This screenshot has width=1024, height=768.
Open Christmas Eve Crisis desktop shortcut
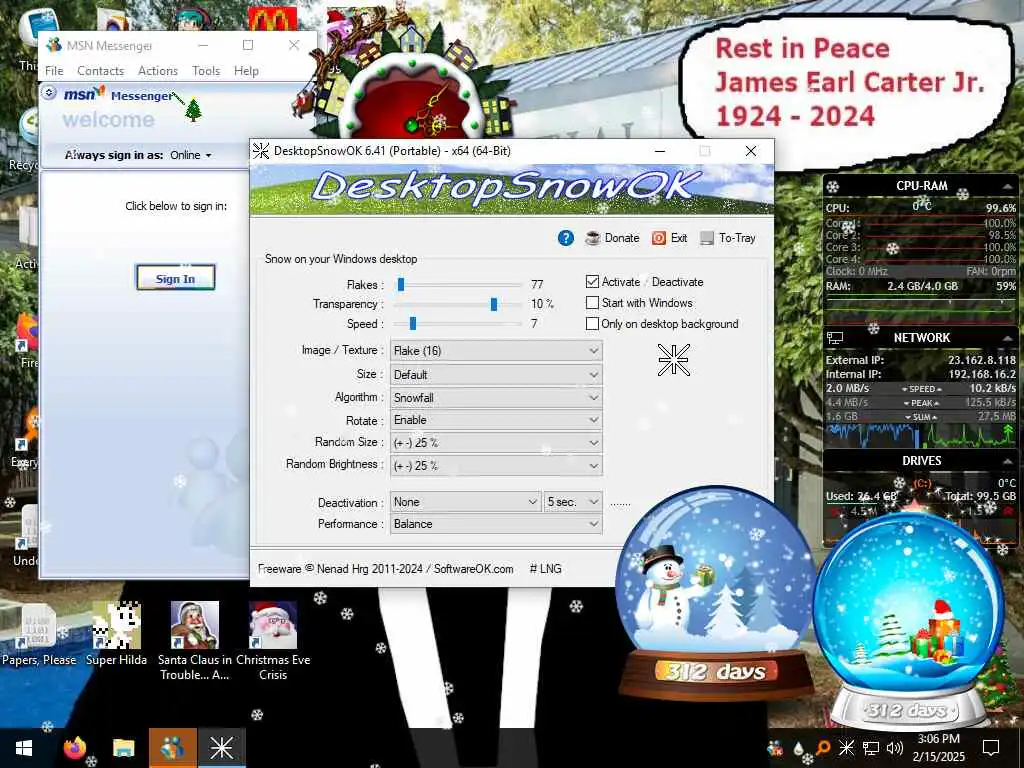point(273,641)
